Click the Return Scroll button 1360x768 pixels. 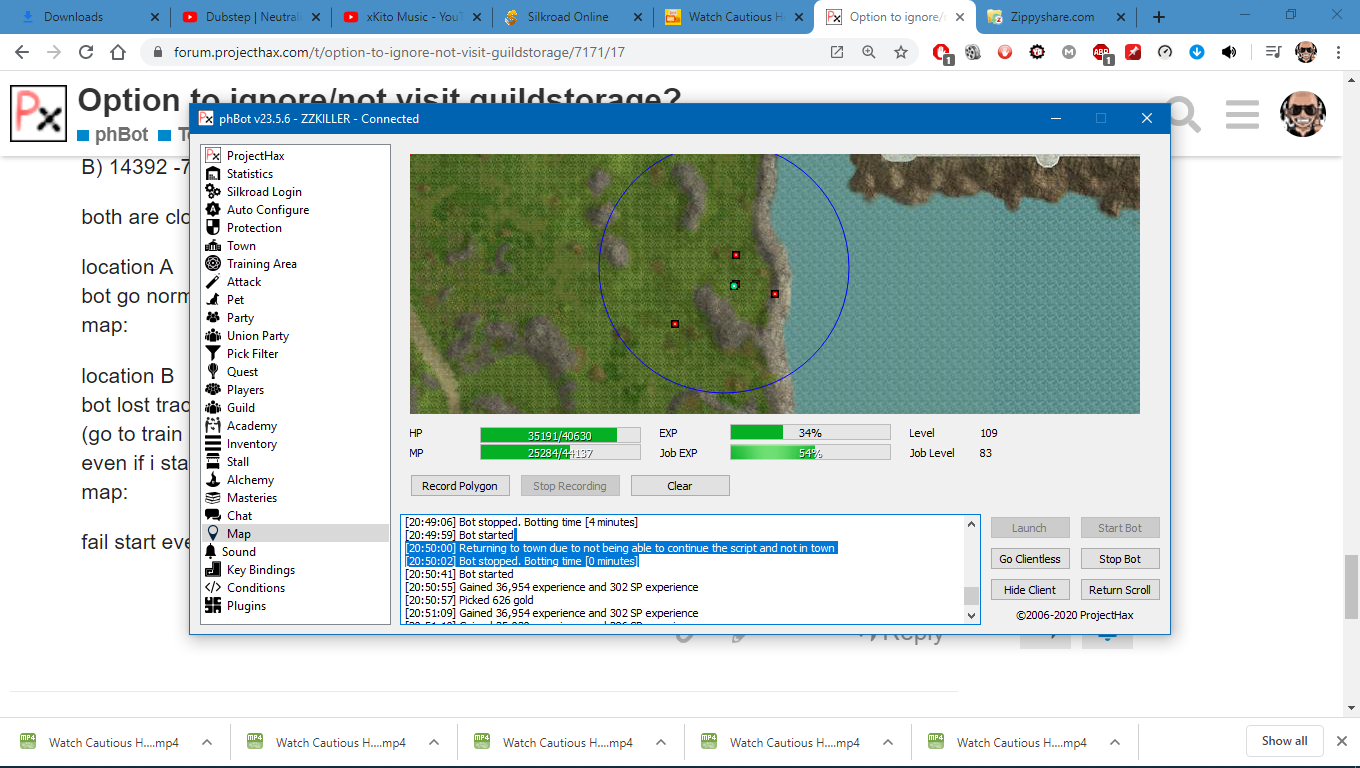1119,590
